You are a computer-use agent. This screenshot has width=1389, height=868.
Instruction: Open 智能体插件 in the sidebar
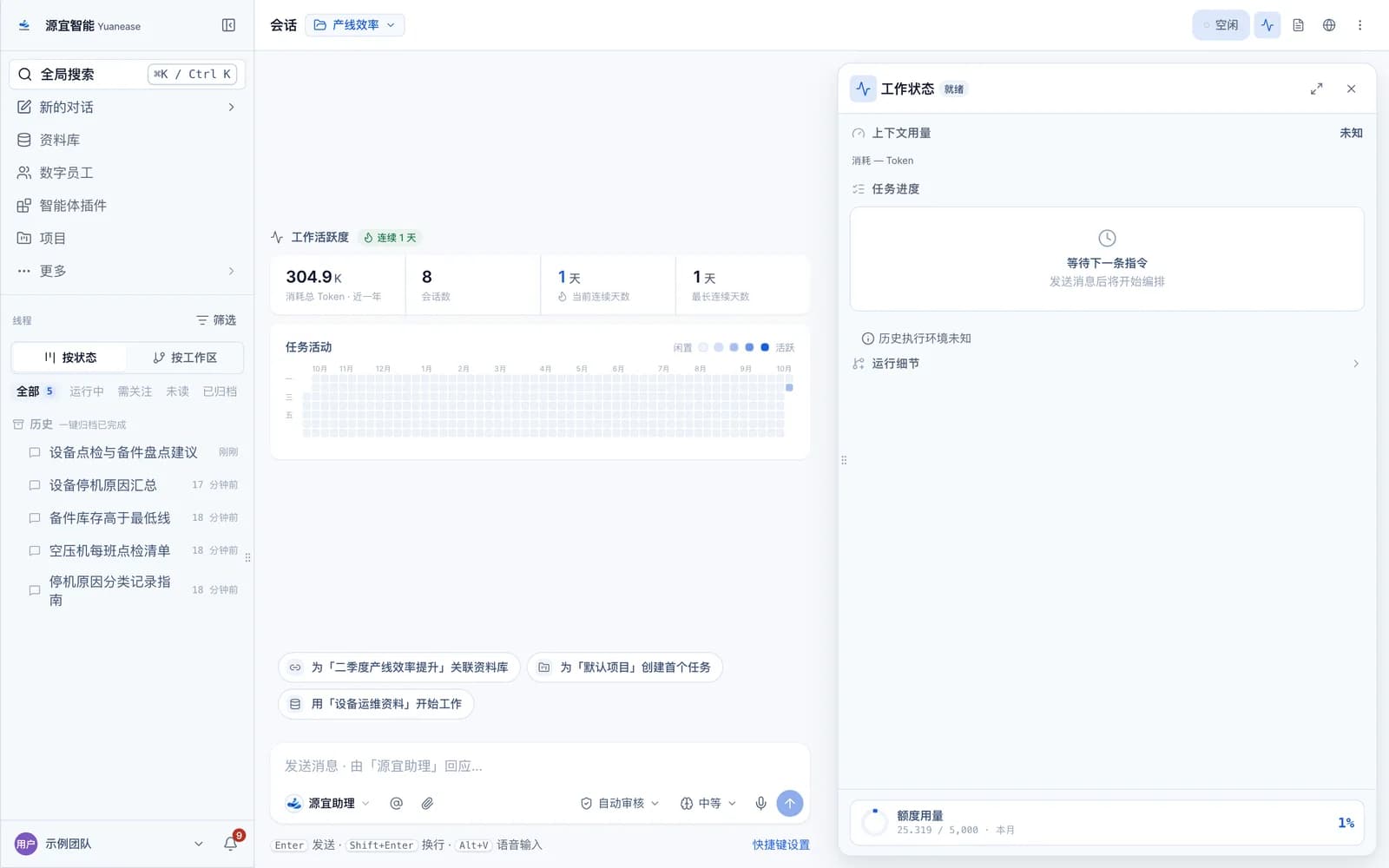click(x=128, y=206)
